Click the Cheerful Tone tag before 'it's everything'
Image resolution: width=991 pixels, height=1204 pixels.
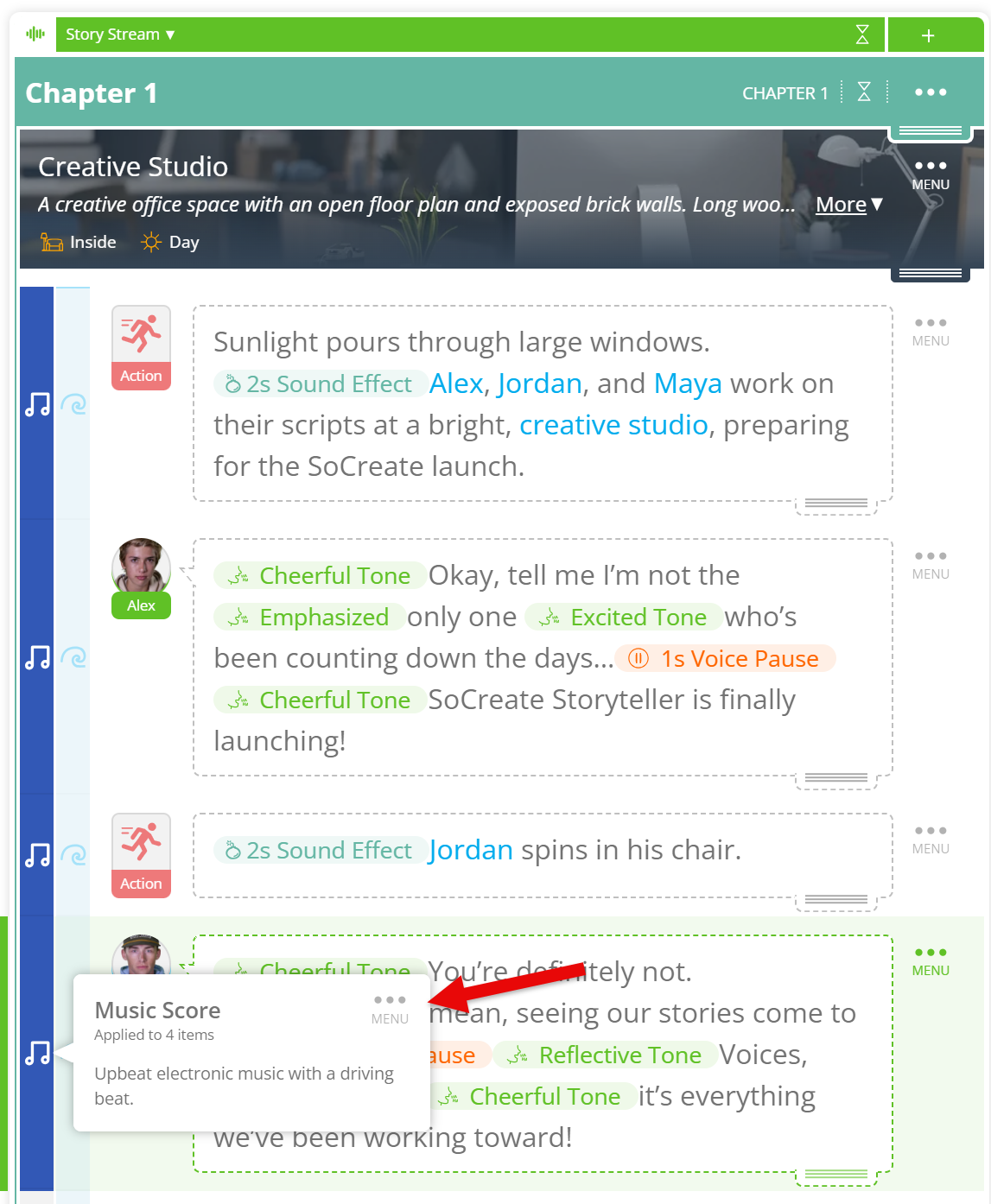(533, 1096)
